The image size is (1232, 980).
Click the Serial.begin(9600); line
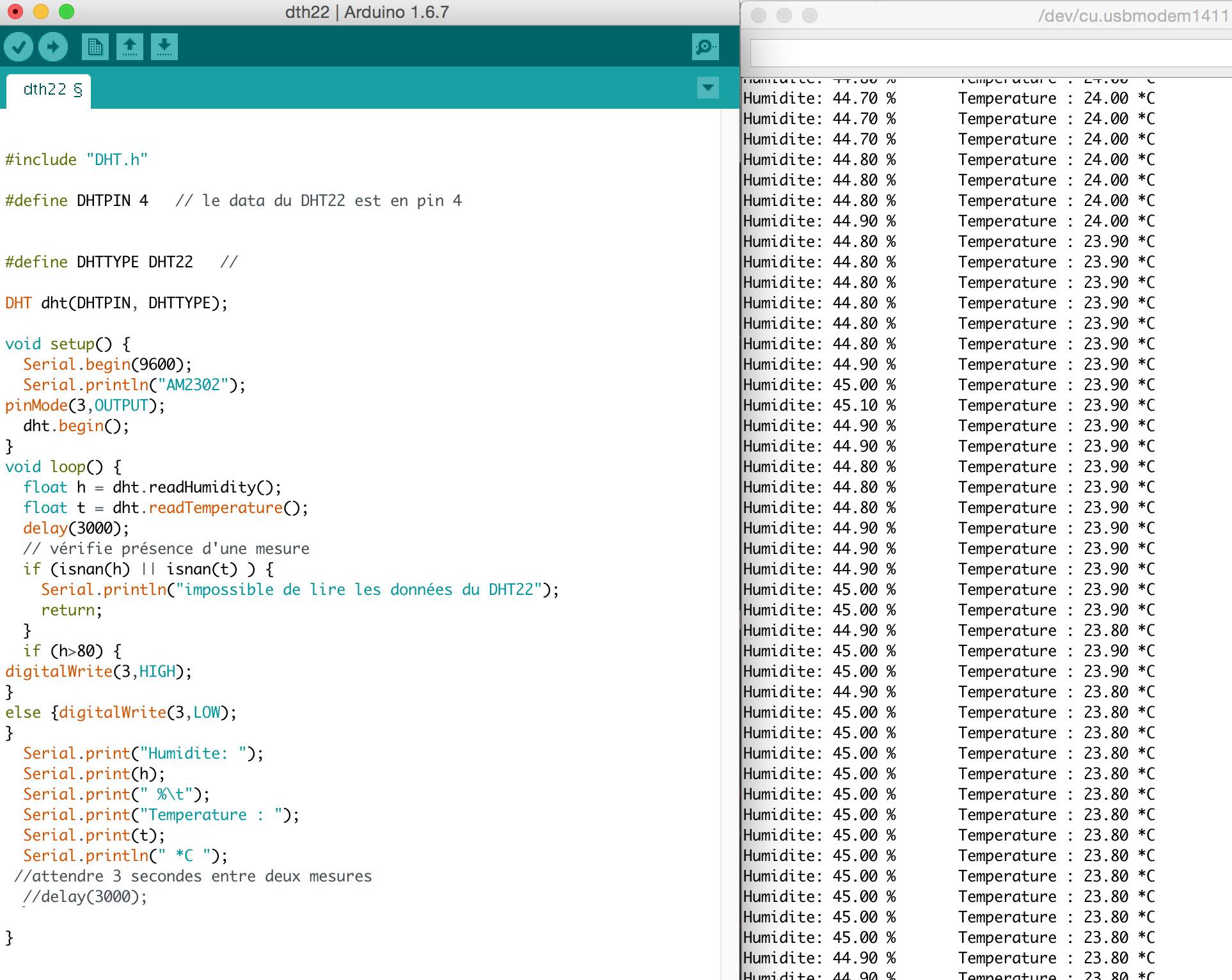point(107,365)
